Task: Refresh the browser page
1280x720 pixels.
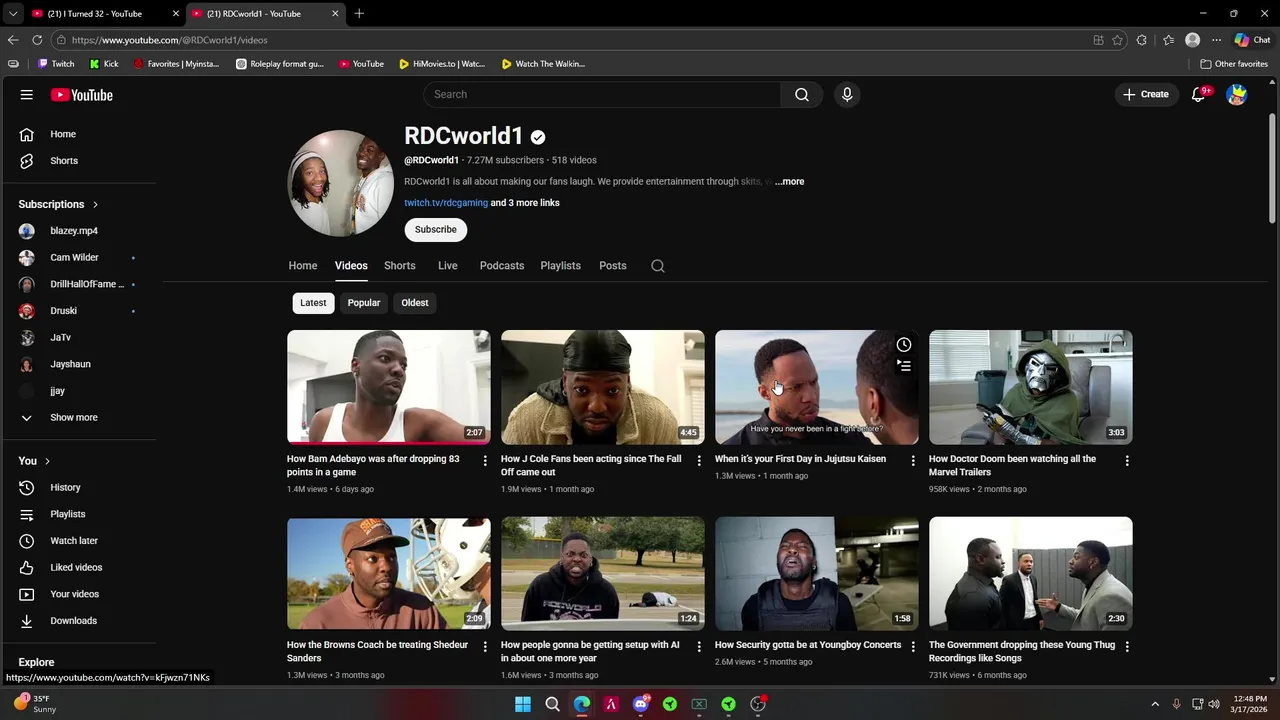Action: [37, 40]
